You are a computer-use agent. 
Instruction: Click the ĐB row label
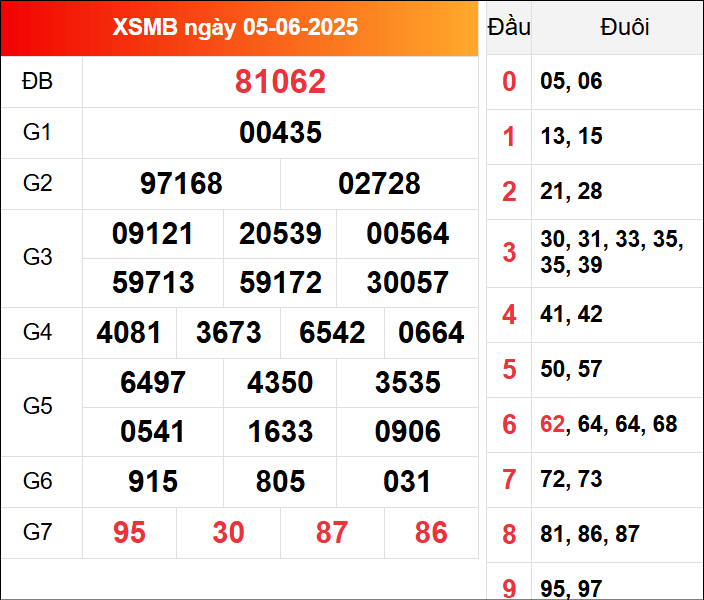38,81
